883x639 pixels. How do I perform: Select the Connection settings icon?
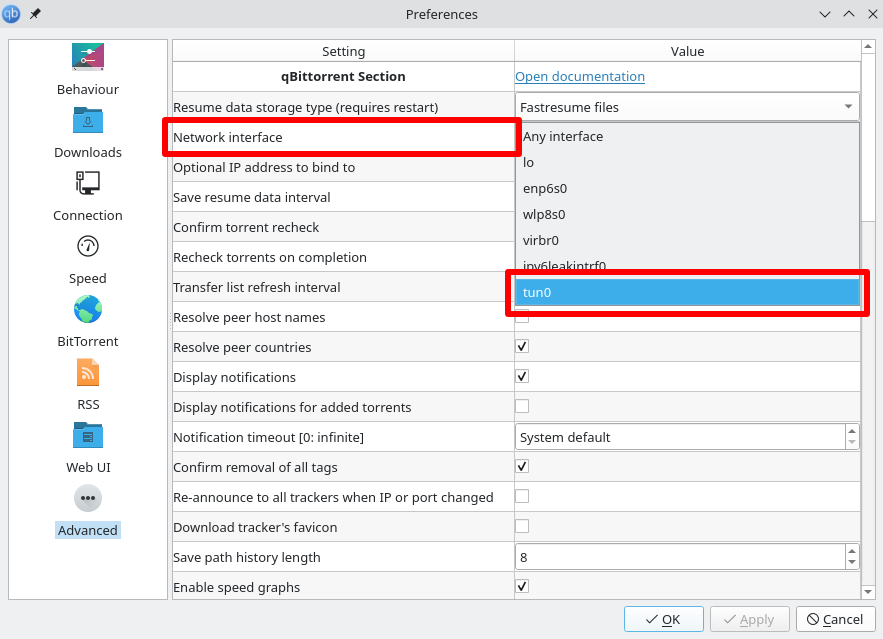pyautogui.click(x=88, y=183)
